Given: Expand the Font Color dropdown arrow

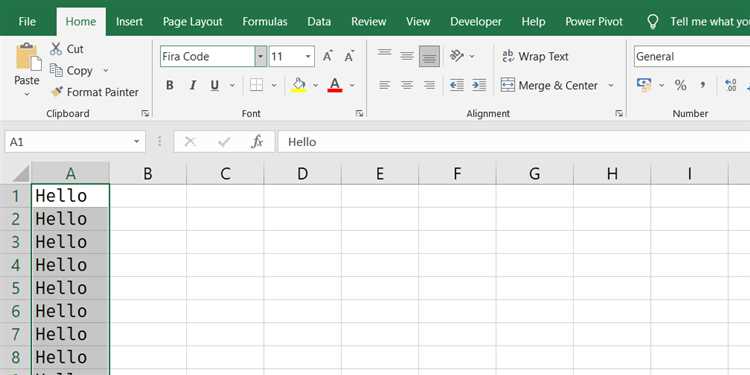Looking at the screenshot, I should tap(352, 85).
